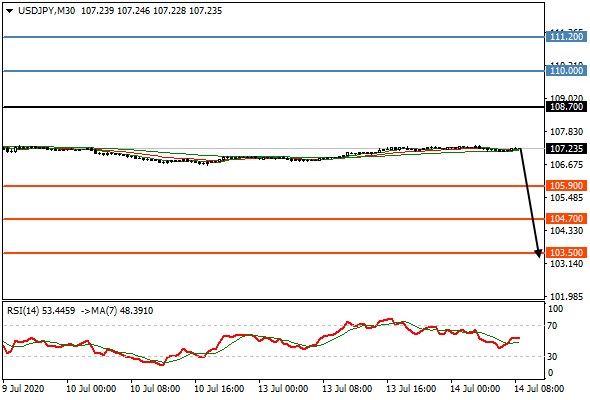The height and width of the screenshot is (400, 590).
Task: Click the 13 Jul 16:00 time axis label
Action: point(411,388)
